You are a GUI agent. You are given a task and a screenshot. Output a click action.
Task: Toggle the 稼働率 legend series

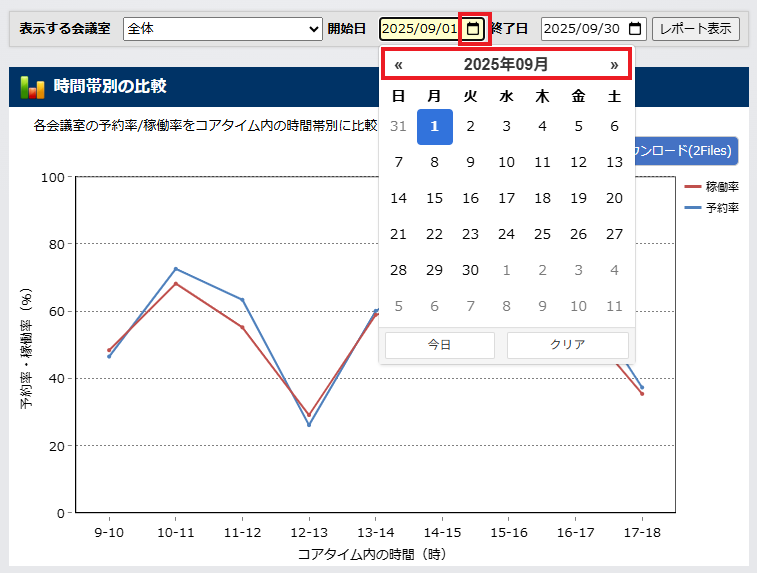click(x=712, y=187)
